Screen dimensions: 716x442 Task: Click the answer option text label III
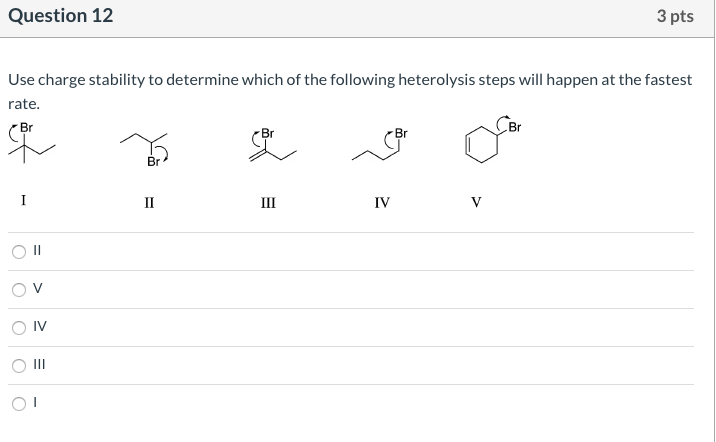click(x=40, y=366)
